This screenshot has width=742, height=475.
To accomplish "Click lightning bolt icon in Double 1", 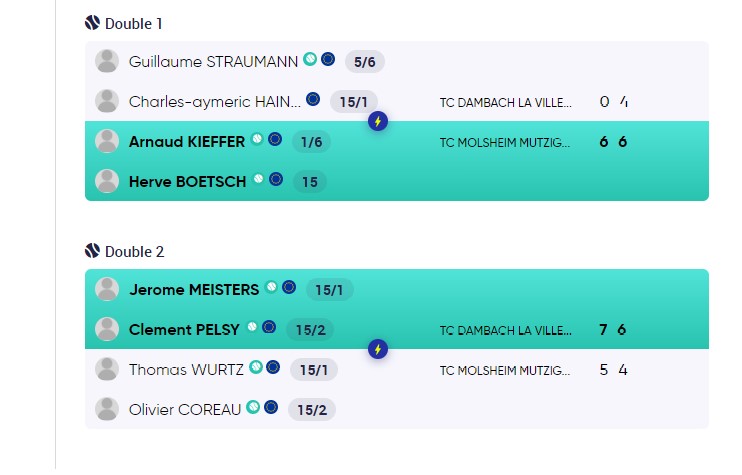I will point(378,122).
